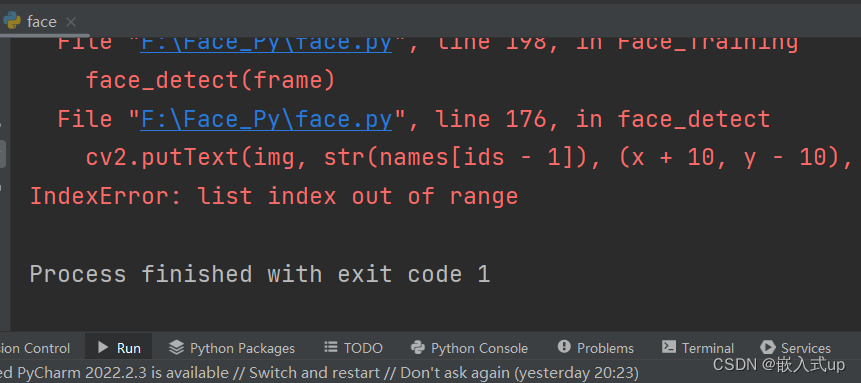Viewport: 861px width, 383px height.
Task: Click the IndexError: list index out of range line
Action: (274, 196)
